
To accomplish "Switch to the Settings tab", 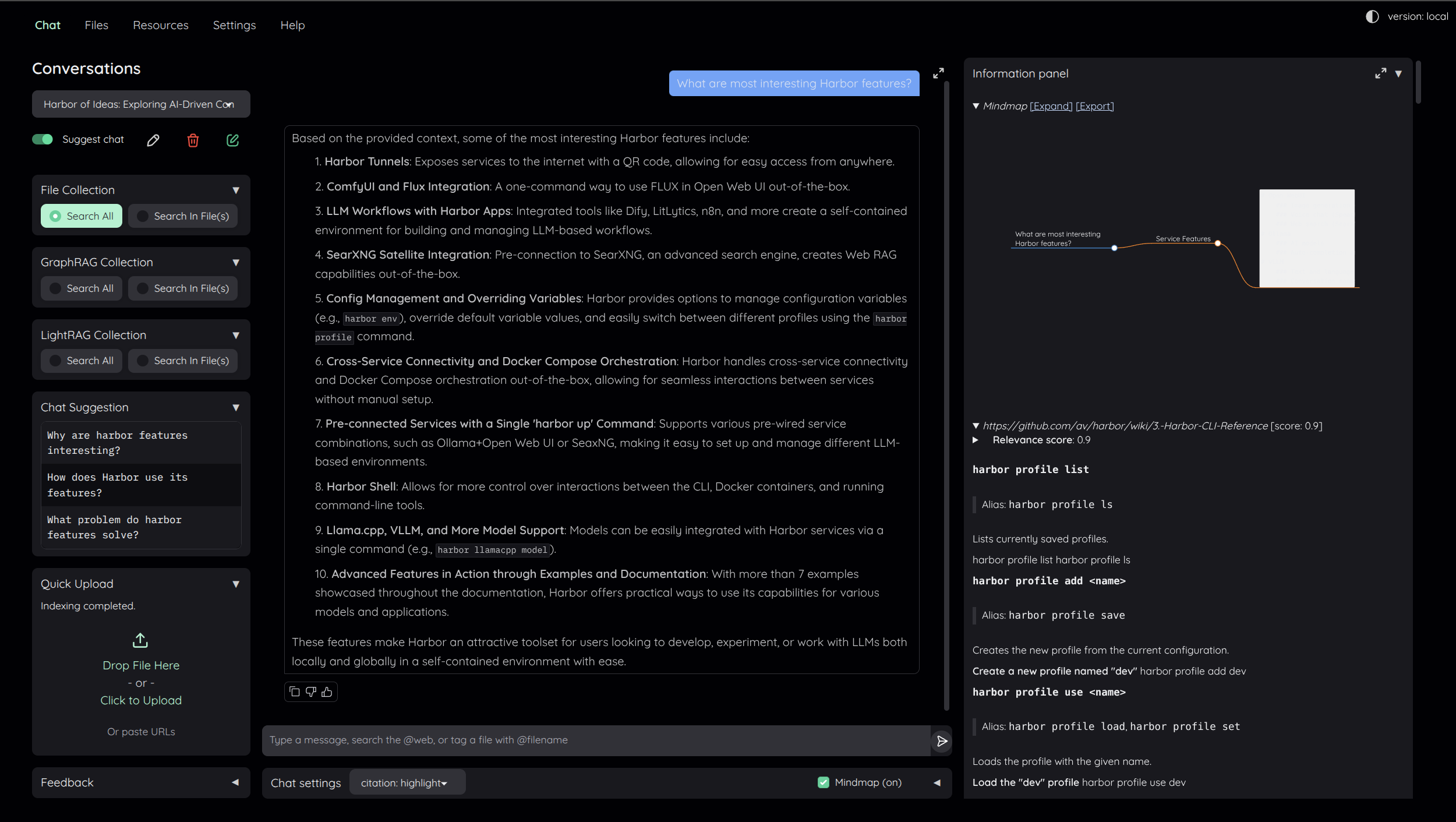I will [x=234, y=25].
